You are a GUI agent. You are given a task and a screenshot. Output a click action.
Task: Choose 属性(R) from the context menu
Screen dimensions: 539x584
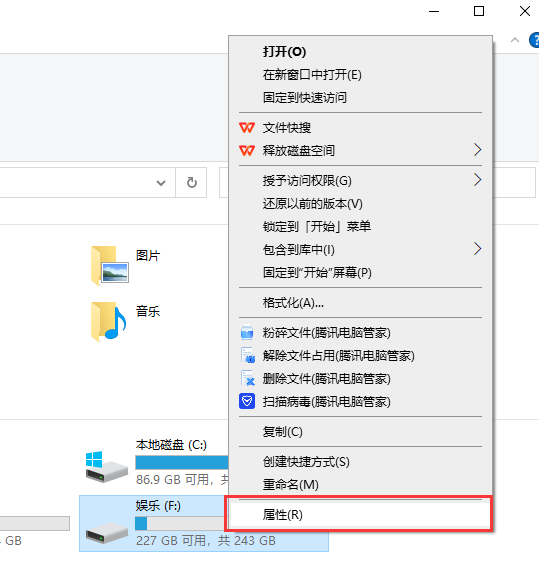(x=360, y=515)
